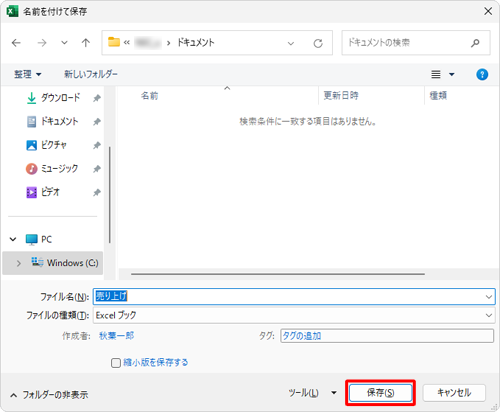
Task: Go forward with the right arrow
Action: (x=42, y=43)
